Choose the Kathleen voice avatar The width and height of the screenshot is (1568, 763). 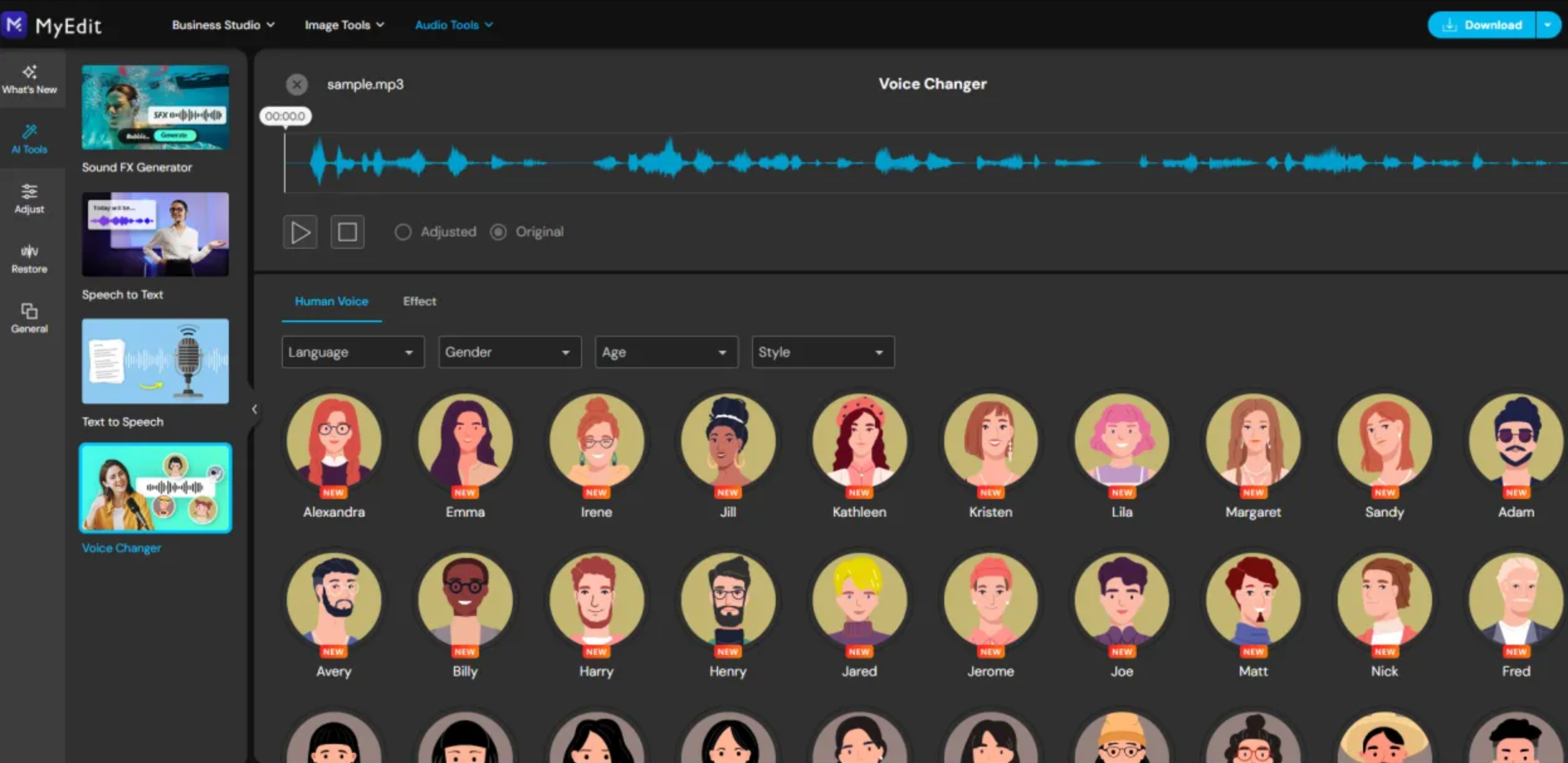pyautogui.click(x=859, y=441)
